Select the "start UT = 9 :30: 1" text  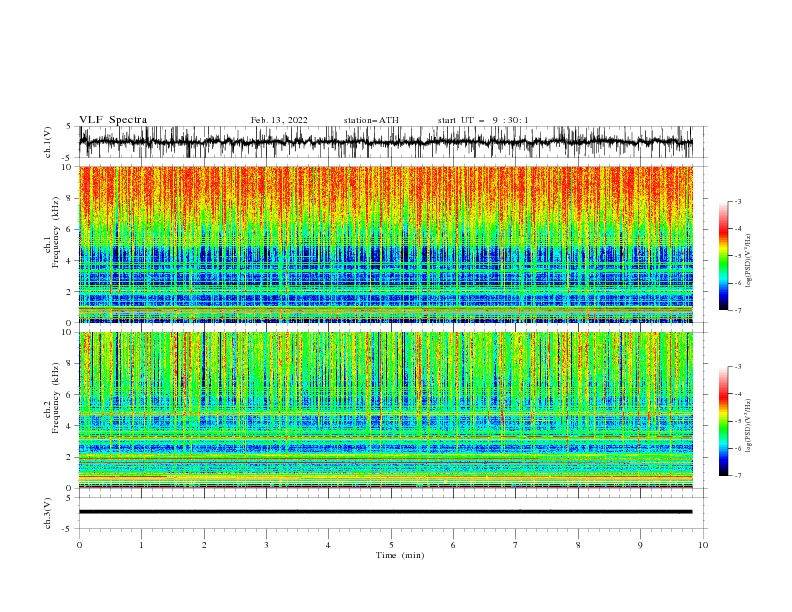click(483, 120)
